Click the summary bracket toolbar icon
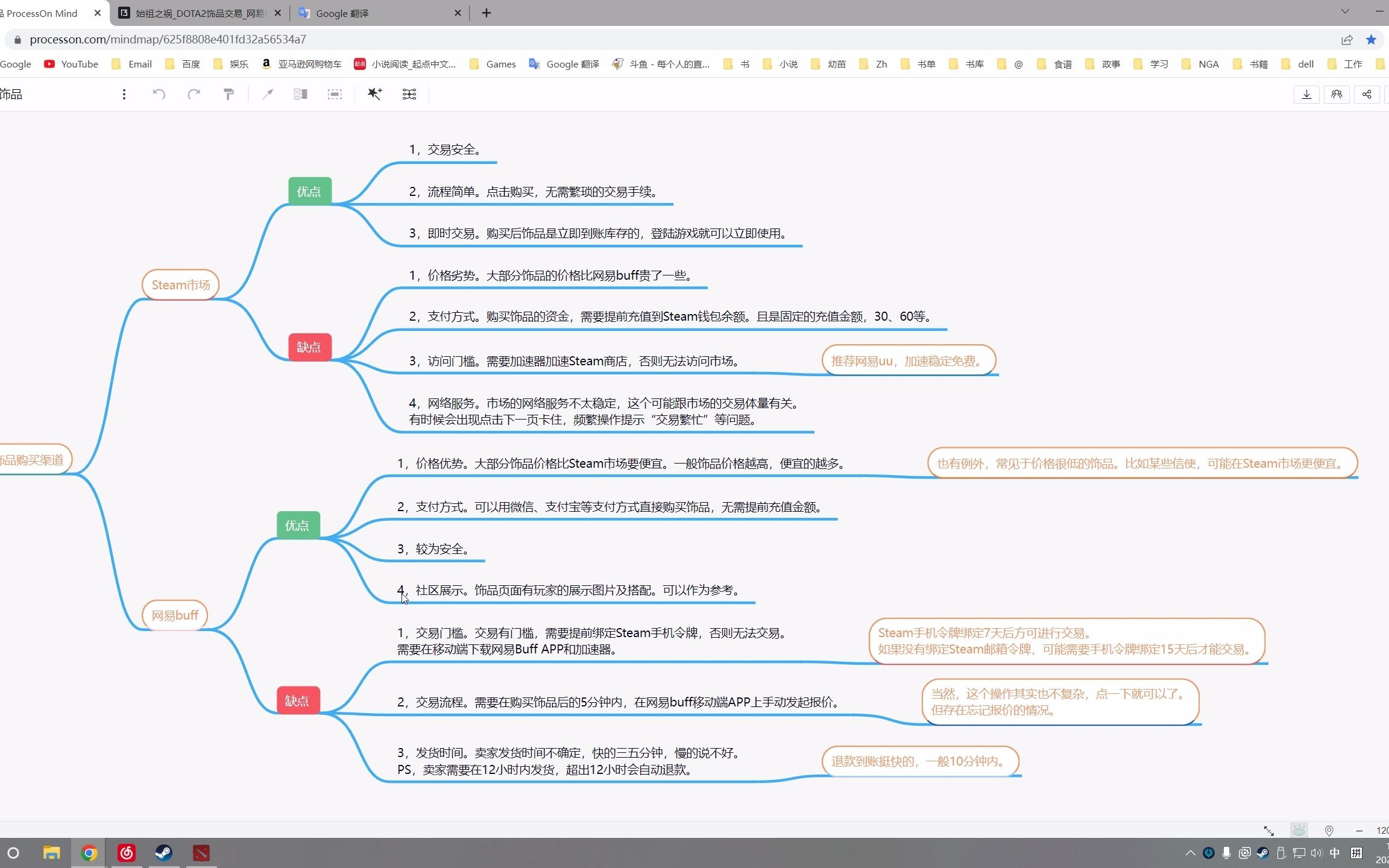 [300, 94]
